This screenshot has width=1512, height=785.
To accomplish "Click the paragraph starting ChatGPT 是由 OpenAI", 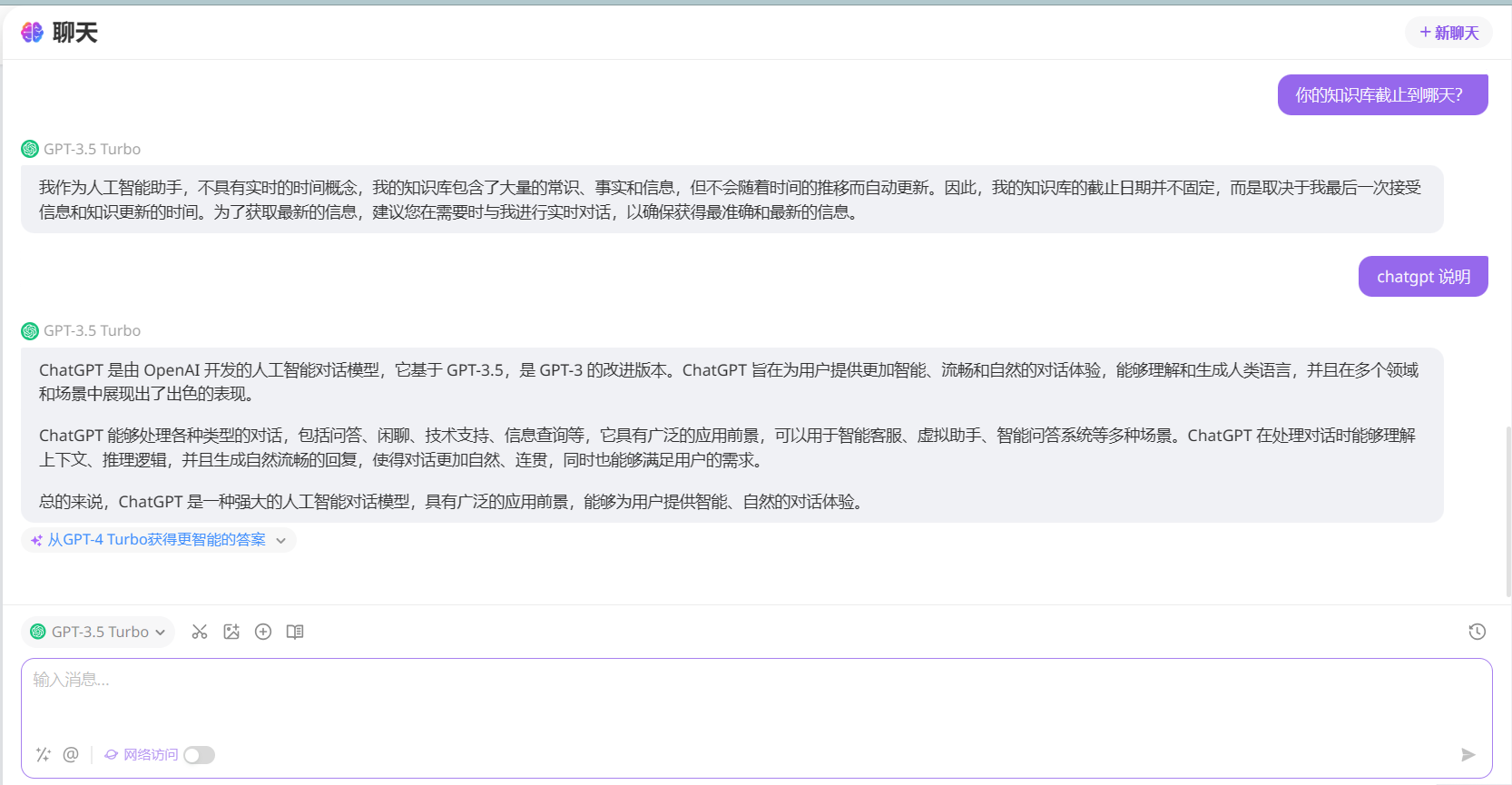I will (x=729, y=382).
